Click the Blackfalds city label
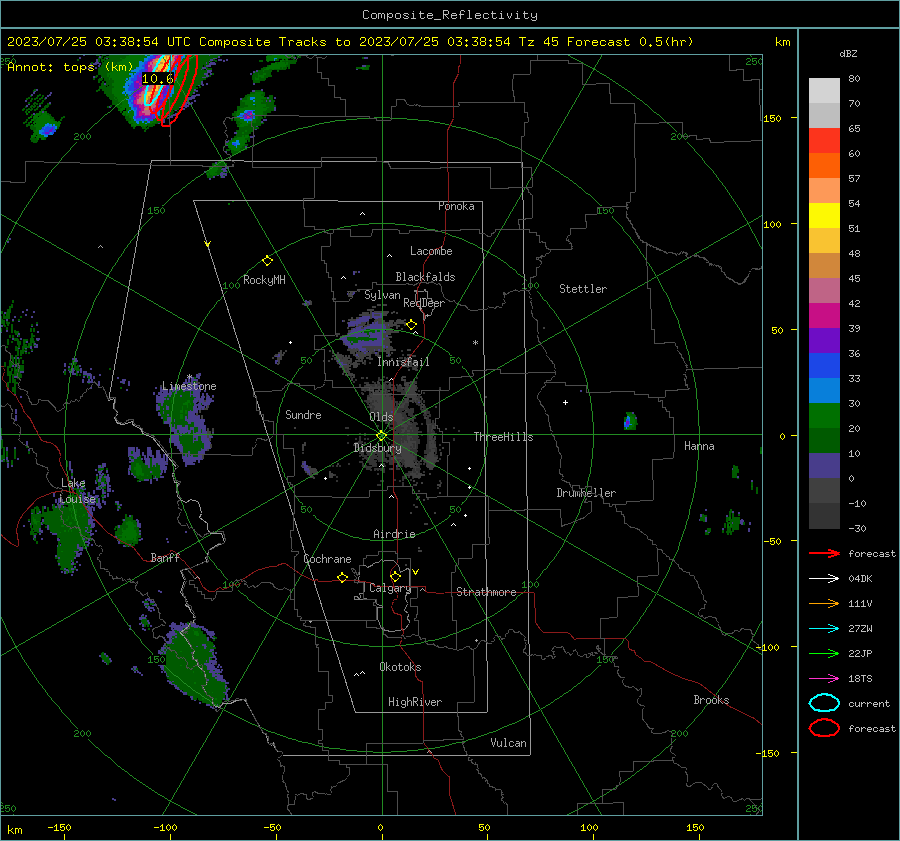This screenshot has width=900, height=841. tap(425, 277)
